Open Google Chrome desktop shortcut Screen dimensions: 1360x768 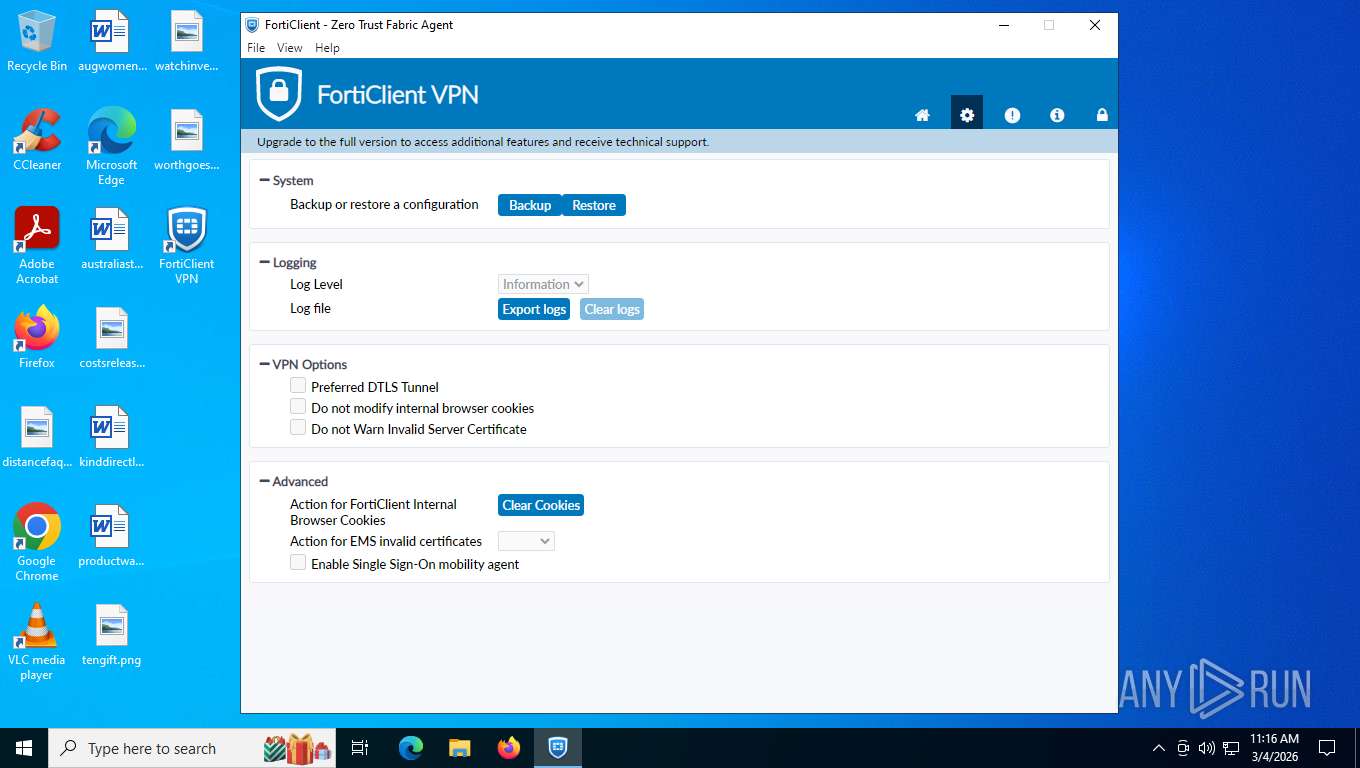click(37, 541)
